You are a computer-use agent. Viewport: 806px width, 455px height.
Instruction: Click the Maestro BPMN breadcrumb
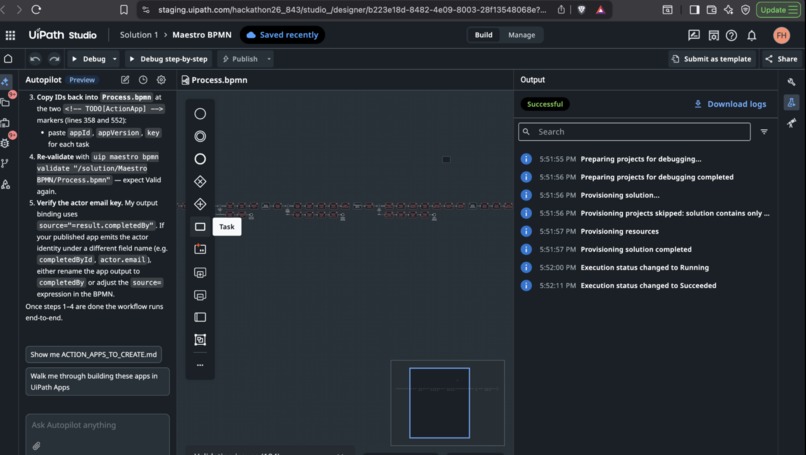pos(202,35)
